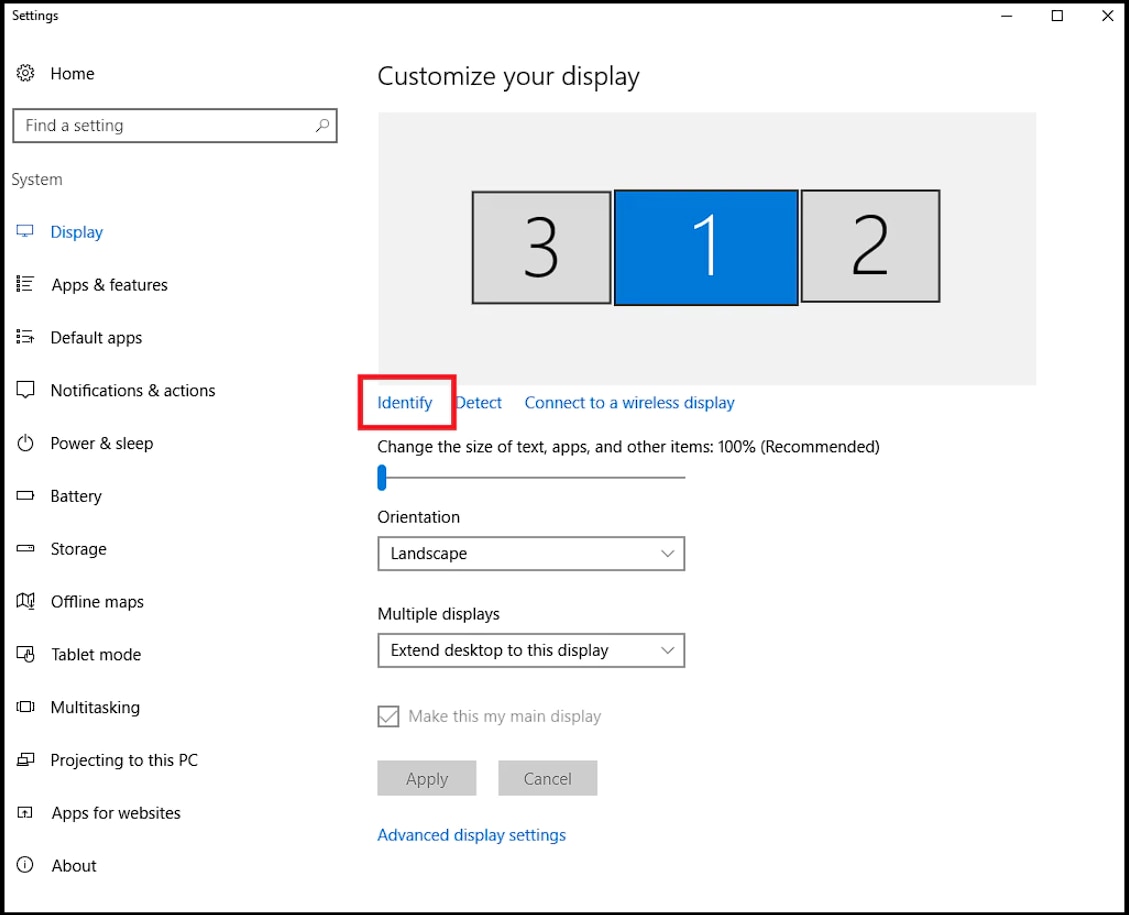Open the Home settings page
Screen dimensions: 1129x915
pyautogui.click(x=72, y=73)
